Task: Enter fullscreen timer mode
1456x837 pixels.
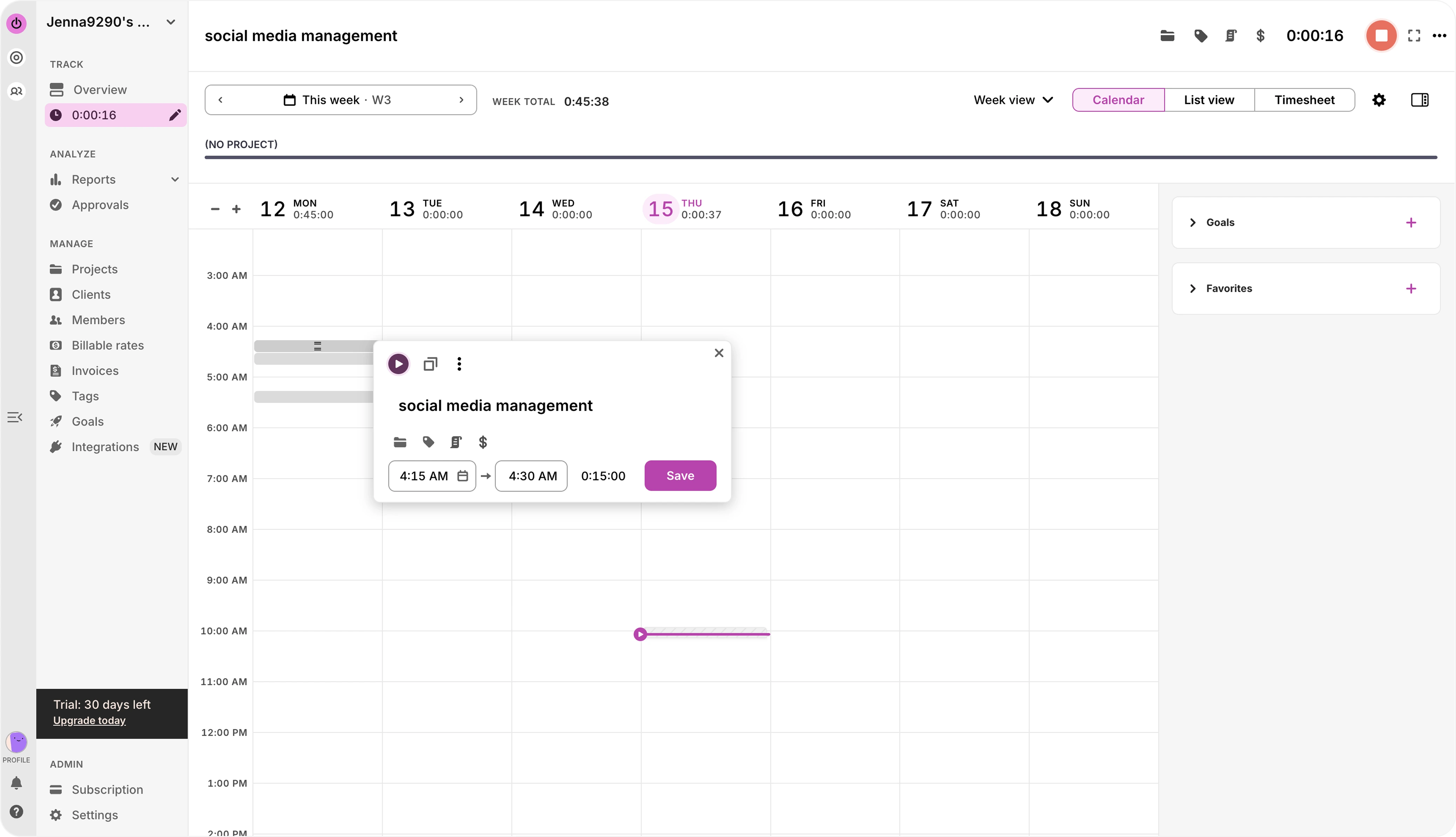Action: tap(1414, 36)
